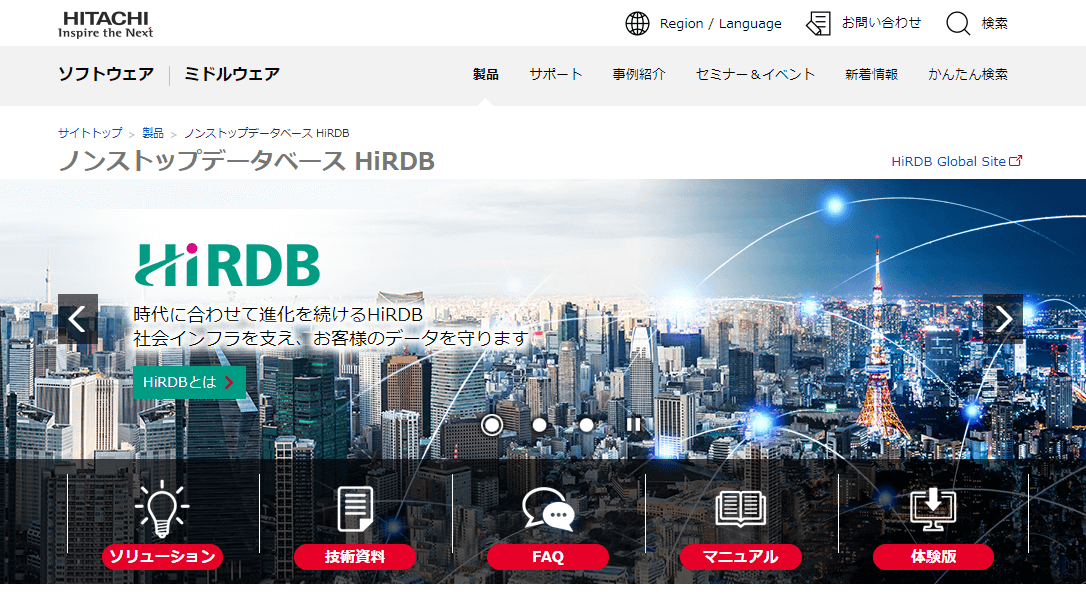Image resolution: width=1086 pixels, height=609 pixels.
Task: Open the ソリューション red button
Action: [x=162, y=556]
